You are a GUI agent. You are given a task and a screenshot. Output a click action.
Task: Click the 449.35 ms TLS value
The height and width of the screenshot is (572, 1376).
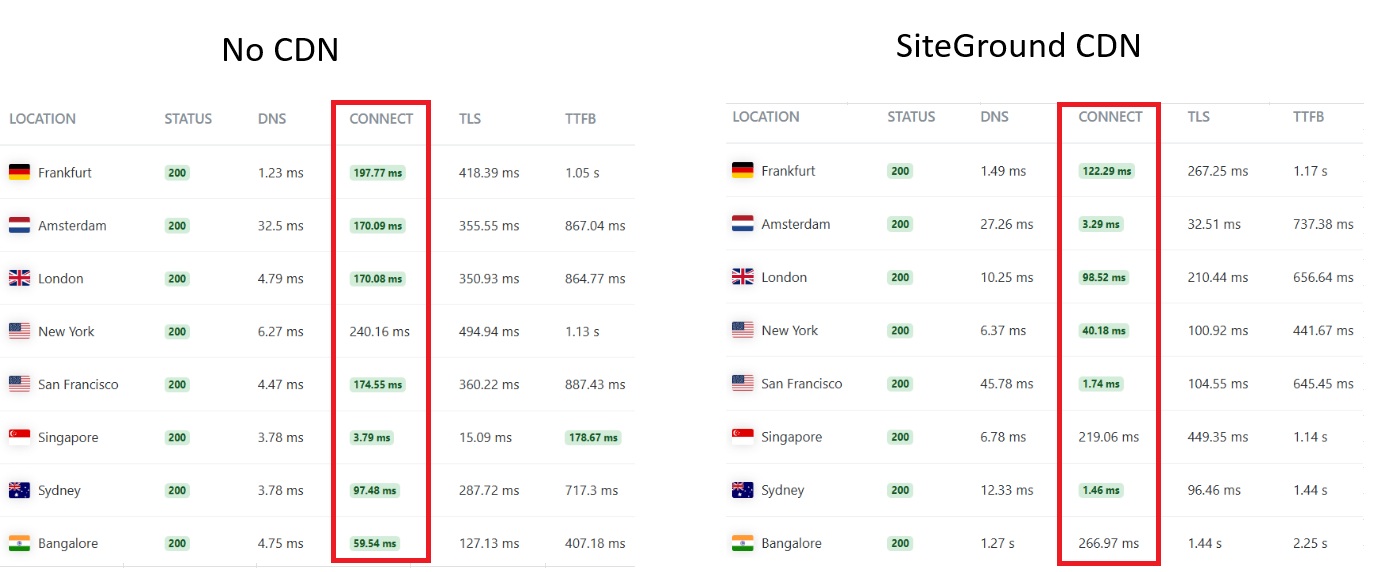tap(1218, 437)
